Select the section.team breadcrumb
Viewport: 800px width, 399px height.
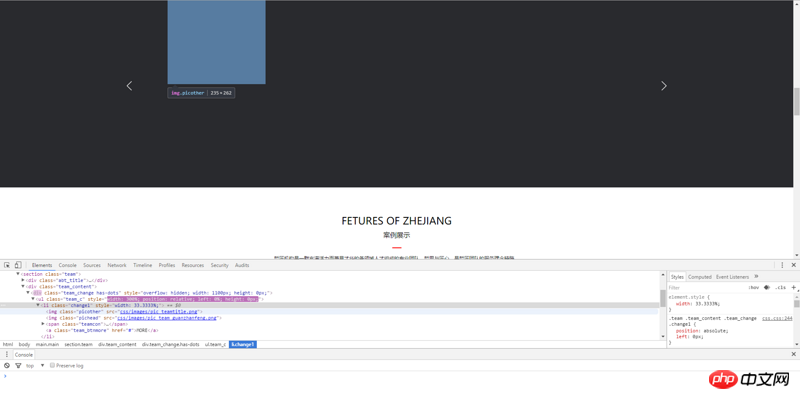(79, 344)
